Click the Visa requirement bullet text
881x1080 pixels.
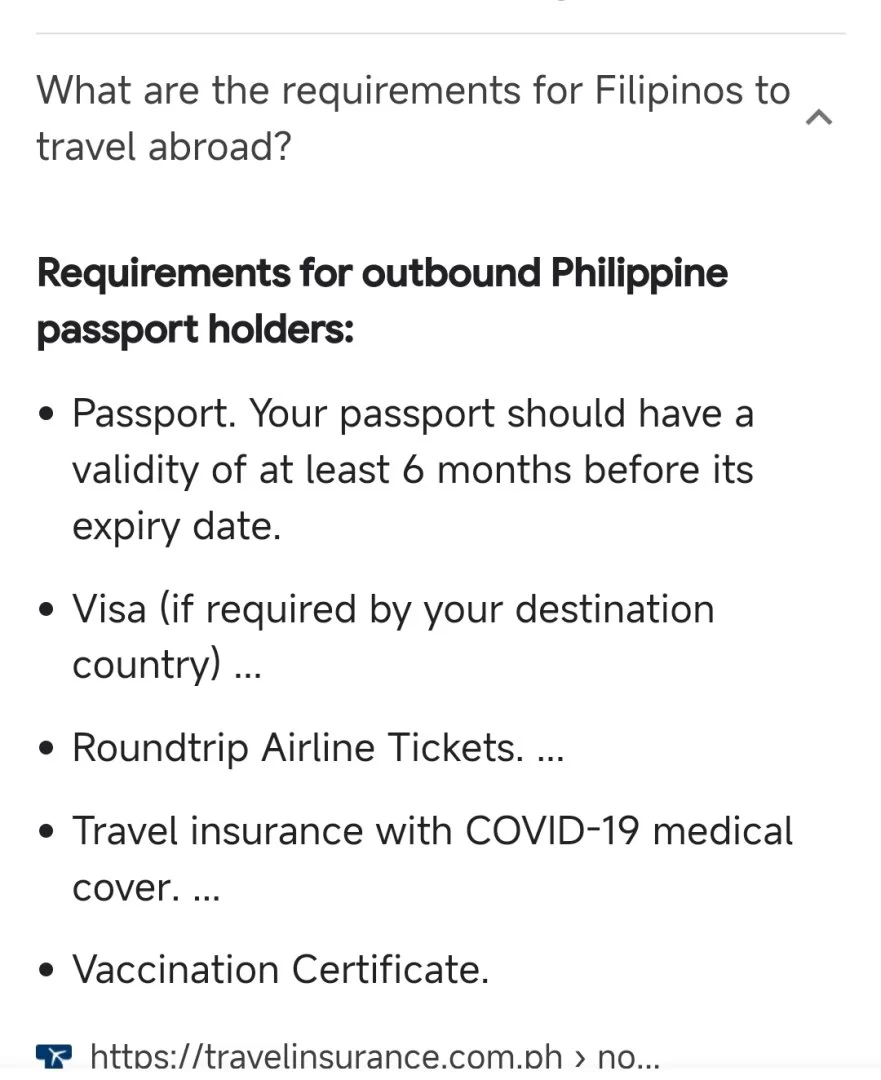click(393, 636)
